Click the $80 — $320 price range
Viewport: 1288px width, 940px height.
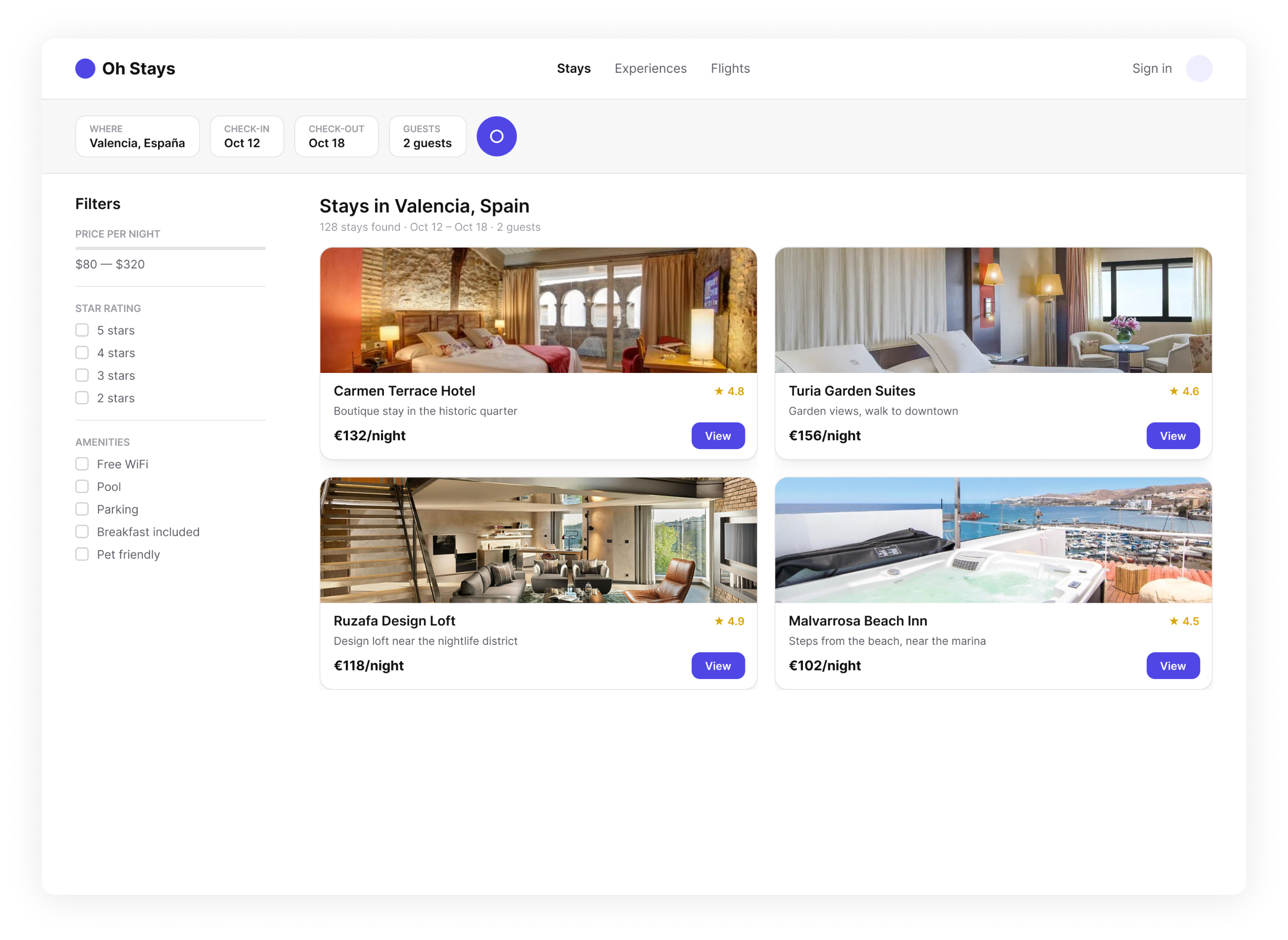[x=110, y=264]
